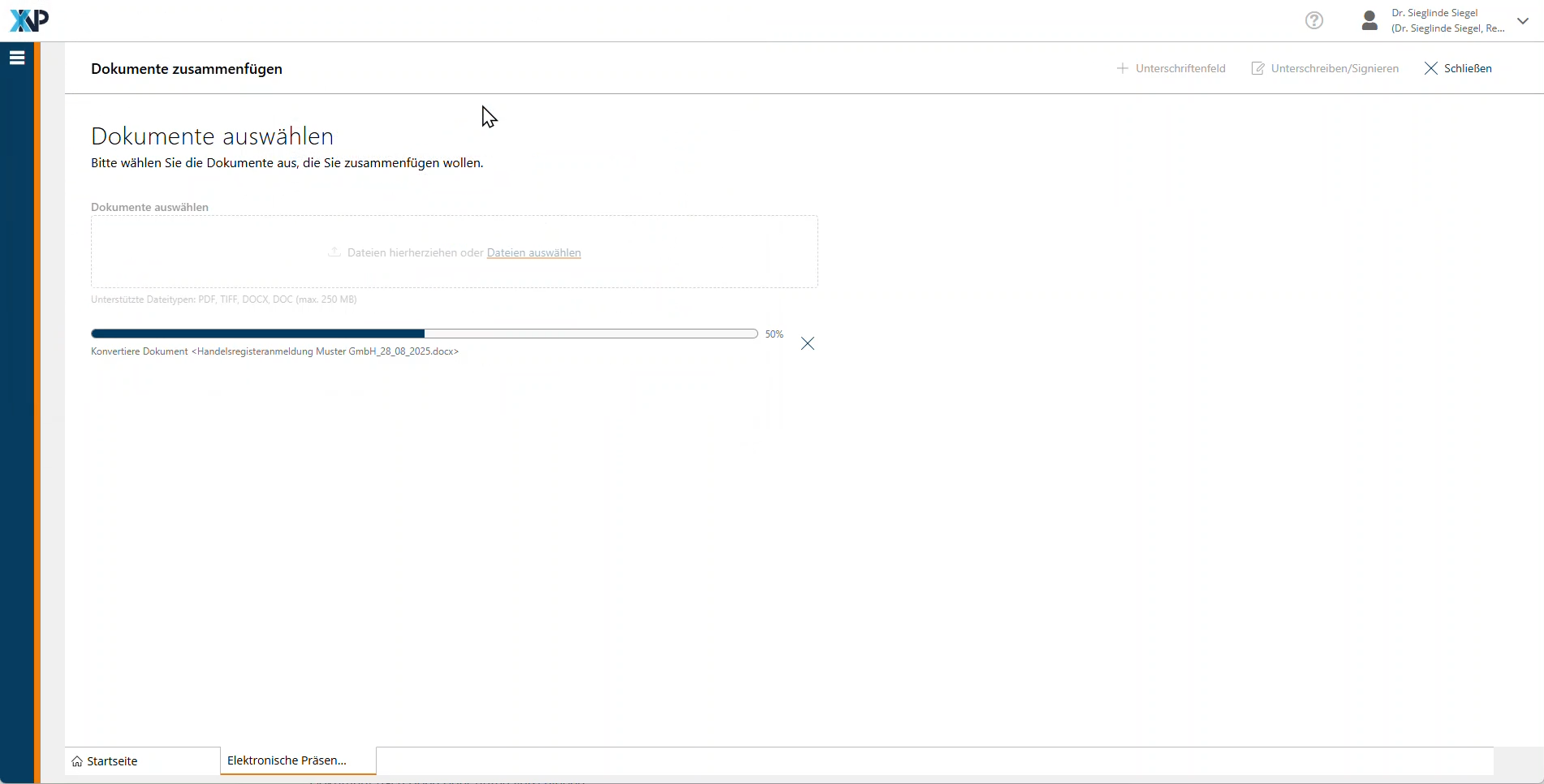Expand the user account dropdown chevron
The image size is (1544, 784).
click(x=1523, y=21)
